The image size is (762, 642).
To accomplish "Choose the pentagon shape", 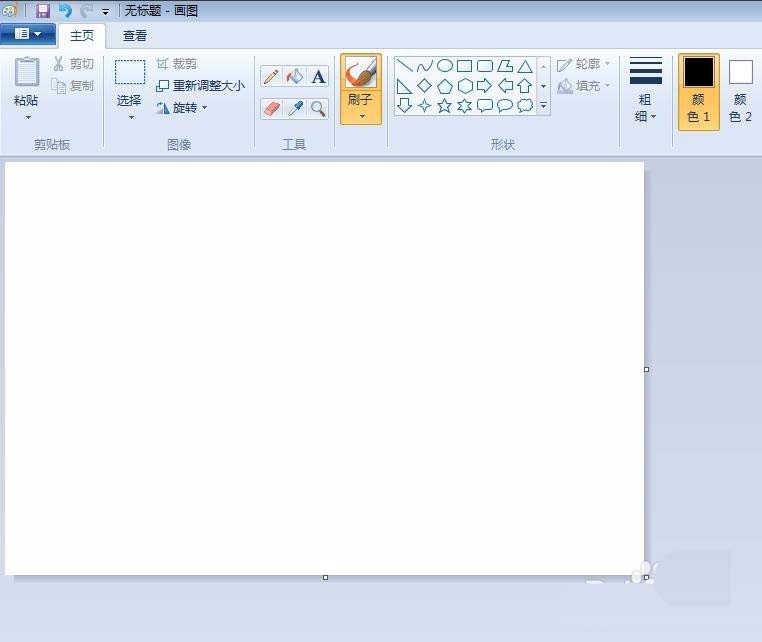I will (445, 86).
